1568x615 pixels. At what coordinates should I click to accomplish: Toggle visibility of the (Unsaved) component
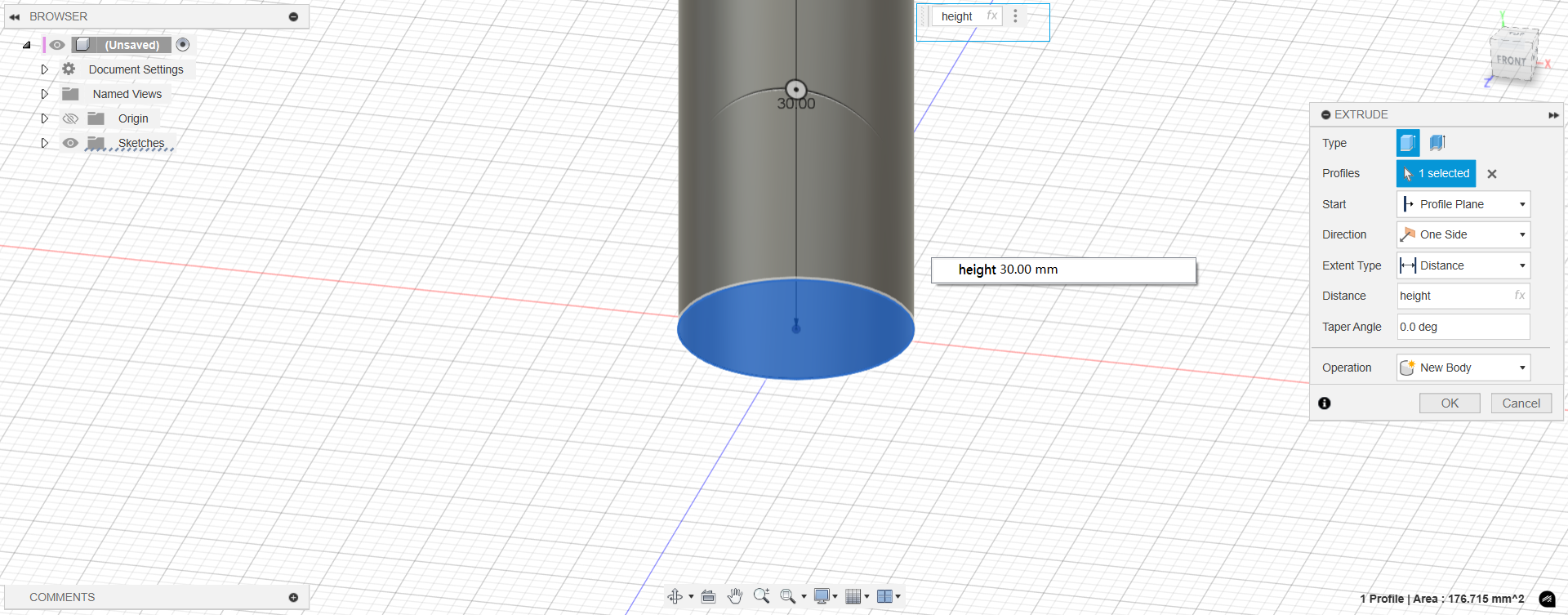[x=57, y=45]
